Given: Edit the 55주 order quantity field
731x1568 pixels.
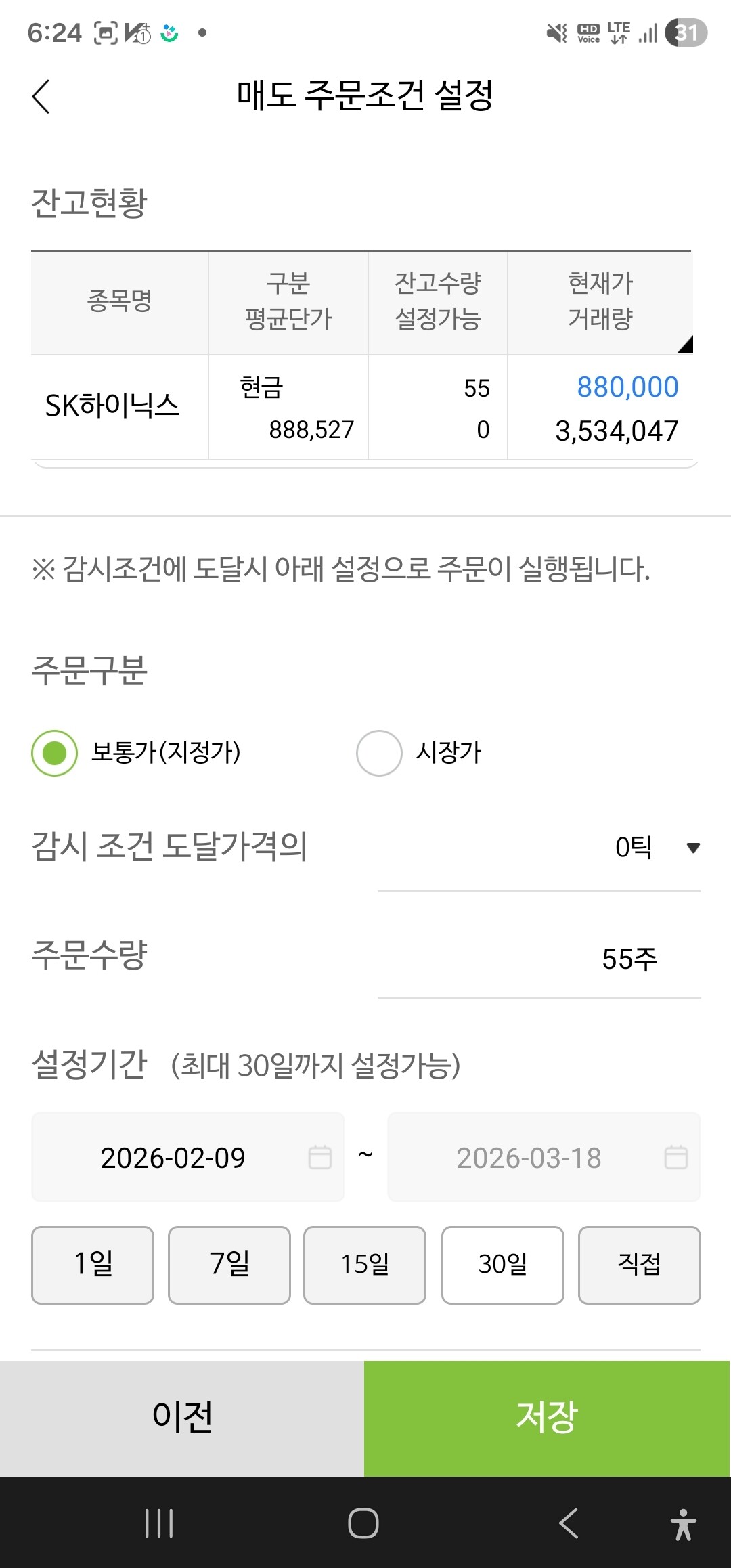Looking at the screenshot, I should coord(539,959).
